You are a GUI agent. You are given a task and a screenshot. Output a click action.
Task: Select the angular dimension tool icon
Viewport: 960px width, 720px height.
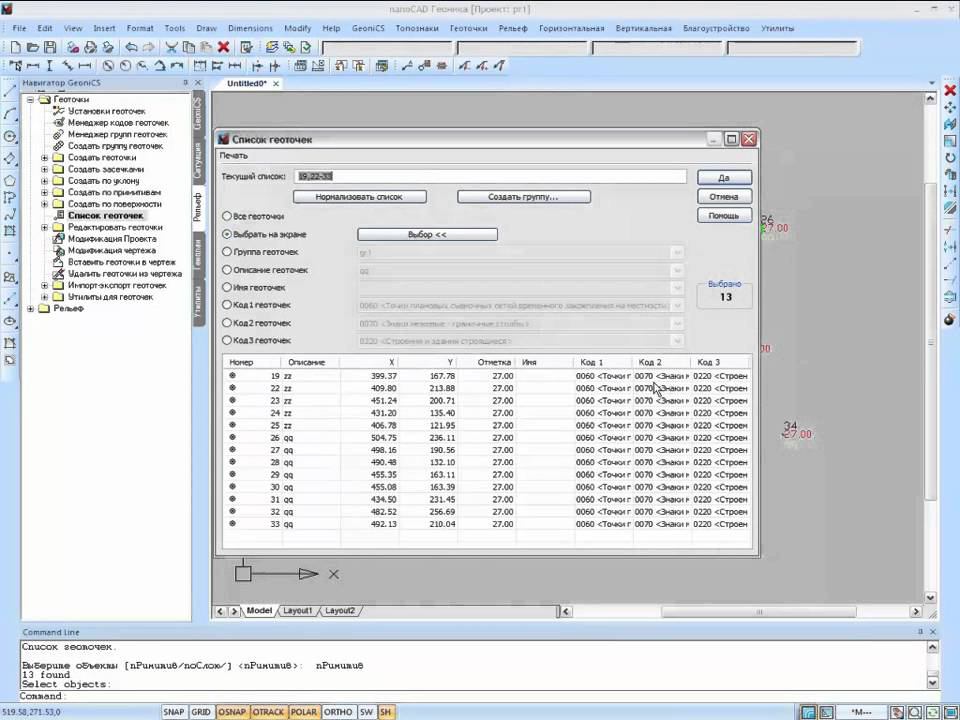(x=160, y=66)
